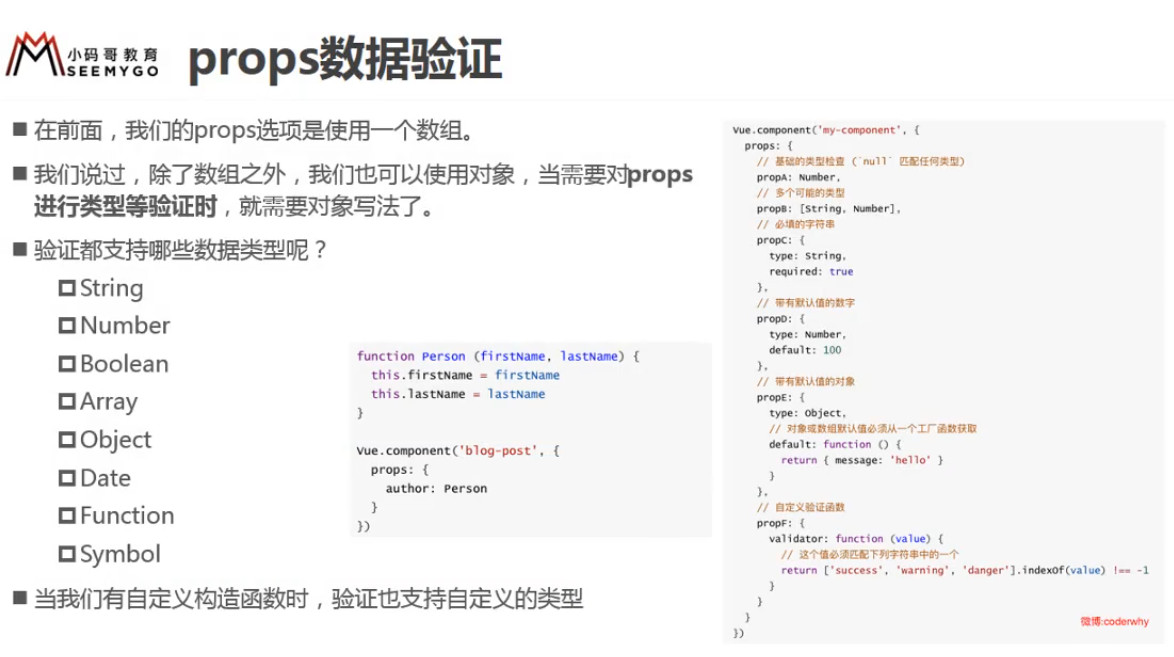Select the code line 'this.firstName = firstName'

pos(465,375)
